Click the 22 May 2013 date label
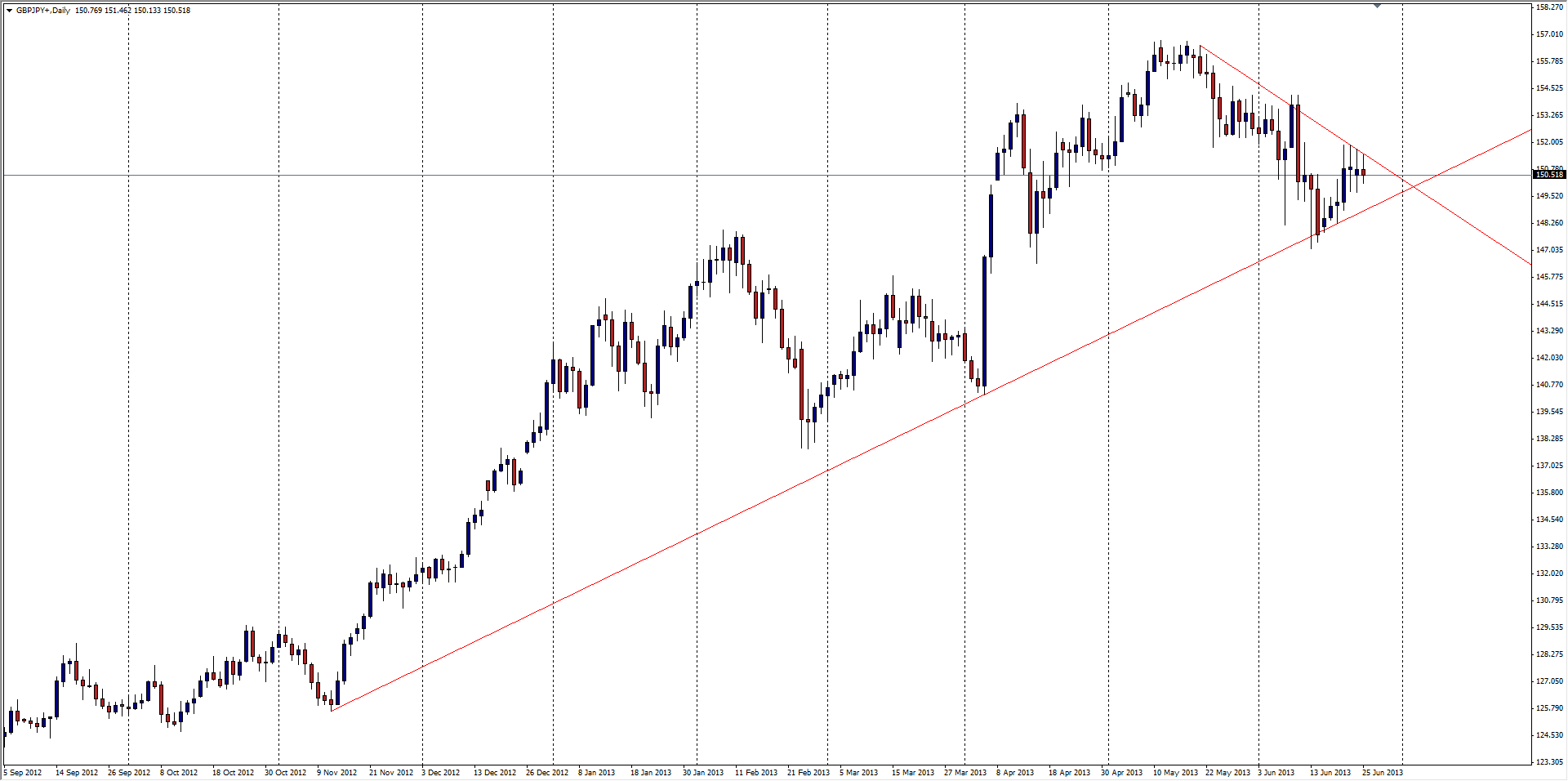This screenshot has height=781, width=1568. pos(1227,773)
